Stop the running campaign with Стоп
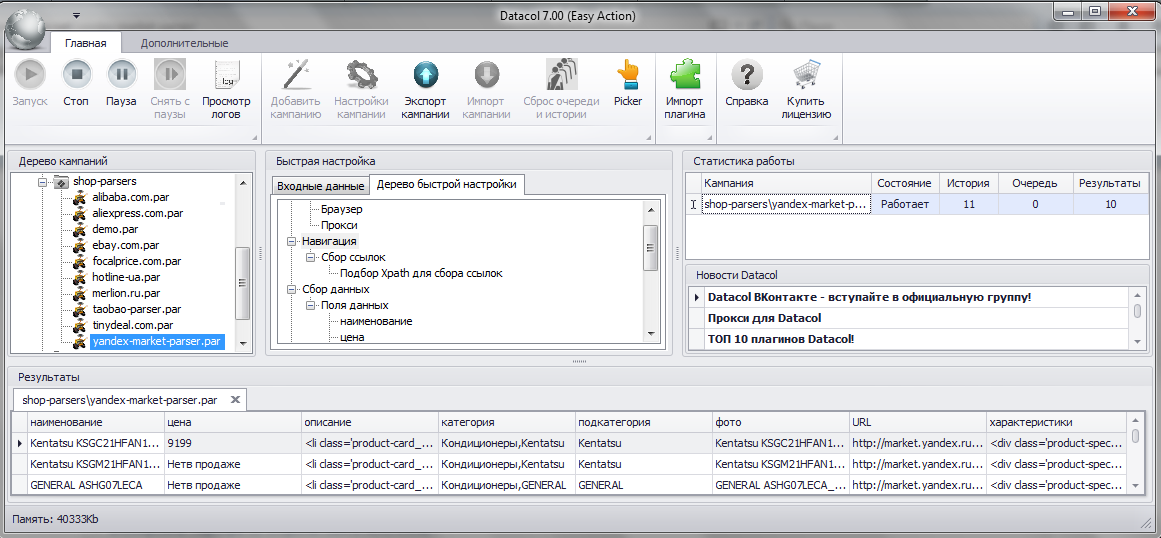This screenshot has height=538, width=1161. coord(76,75)
